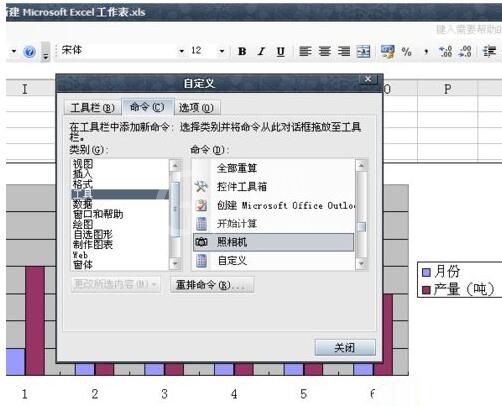The width and height of the screenshot is (502, 407).
Task: Toggle Underline formatting in the toolbar
Action: 281,52
